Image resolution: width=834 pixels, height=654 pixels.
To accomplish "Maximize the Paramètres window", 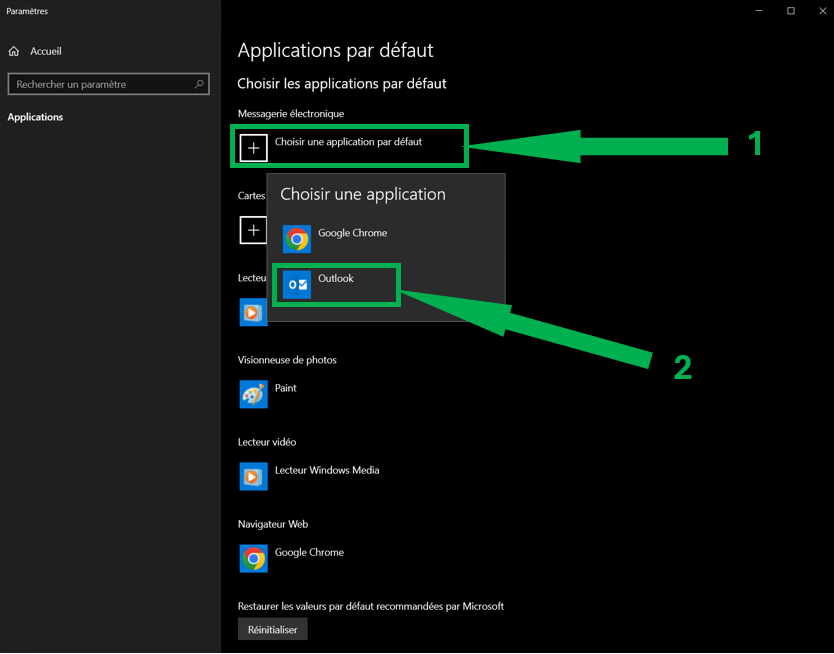I will pos(791,11).
